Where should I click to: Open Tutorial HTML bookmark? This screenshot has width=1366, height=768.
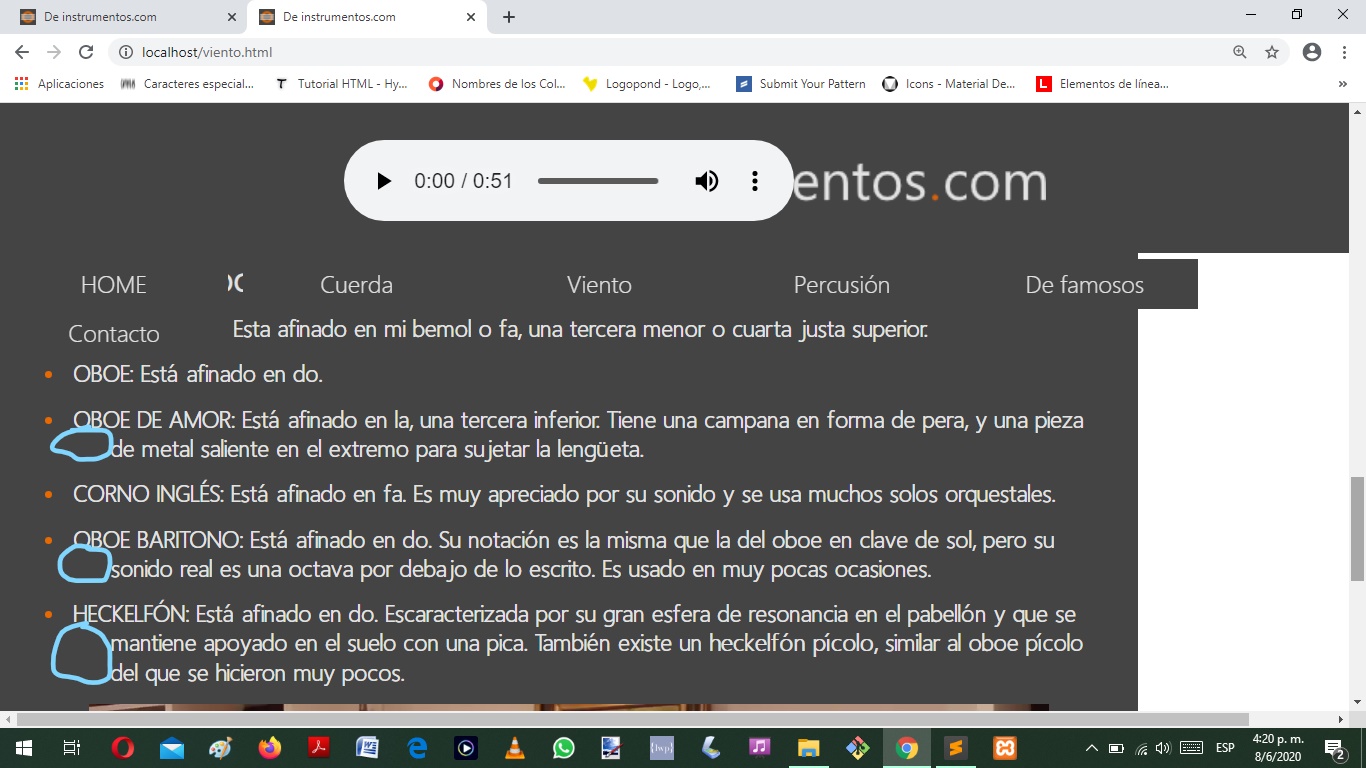click(x=342, y=84)
